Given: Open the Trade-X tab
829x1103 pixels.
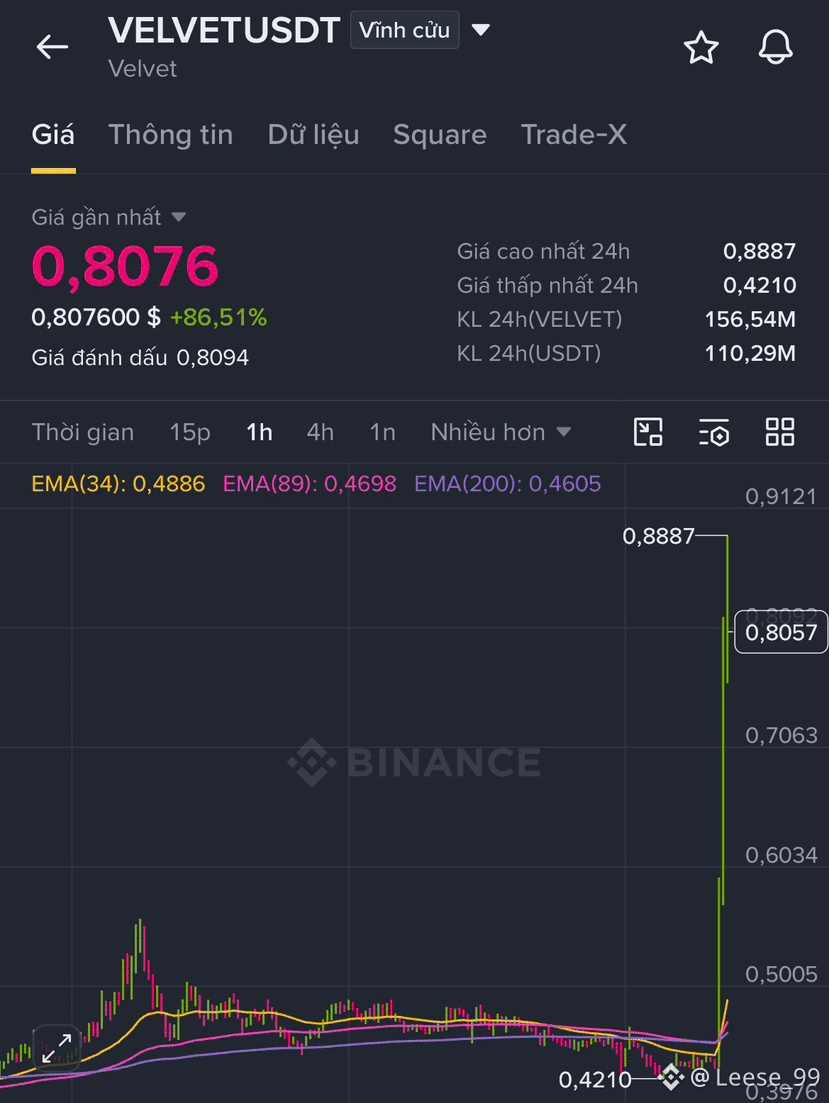Looking at the screenshot, I should [x=574, y=135].
